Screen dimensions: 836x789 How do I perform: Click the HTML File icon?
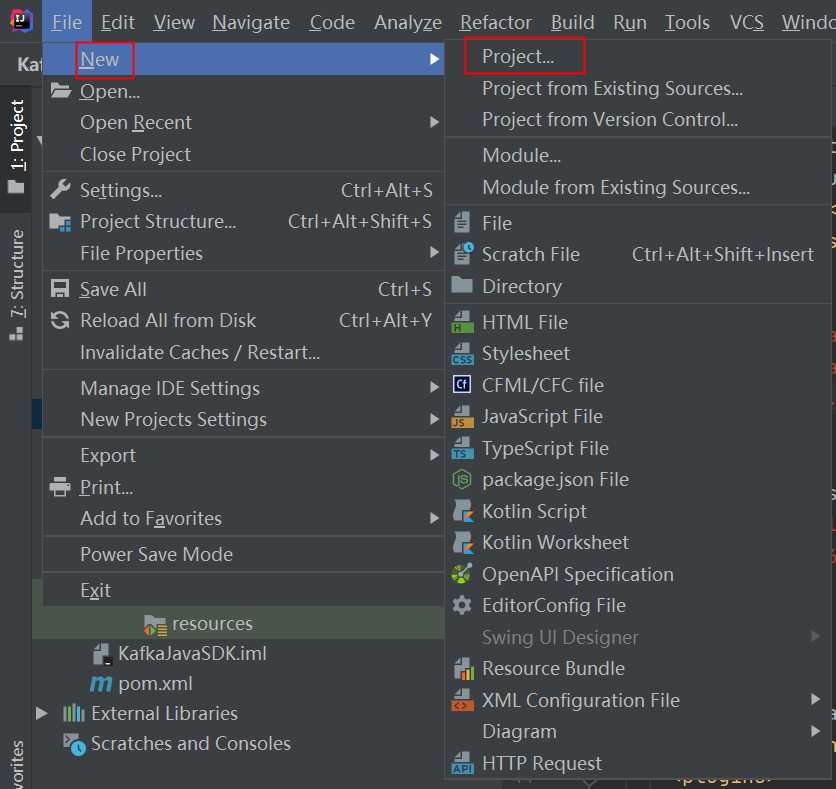pyautogui.click(x=462, y=322)
